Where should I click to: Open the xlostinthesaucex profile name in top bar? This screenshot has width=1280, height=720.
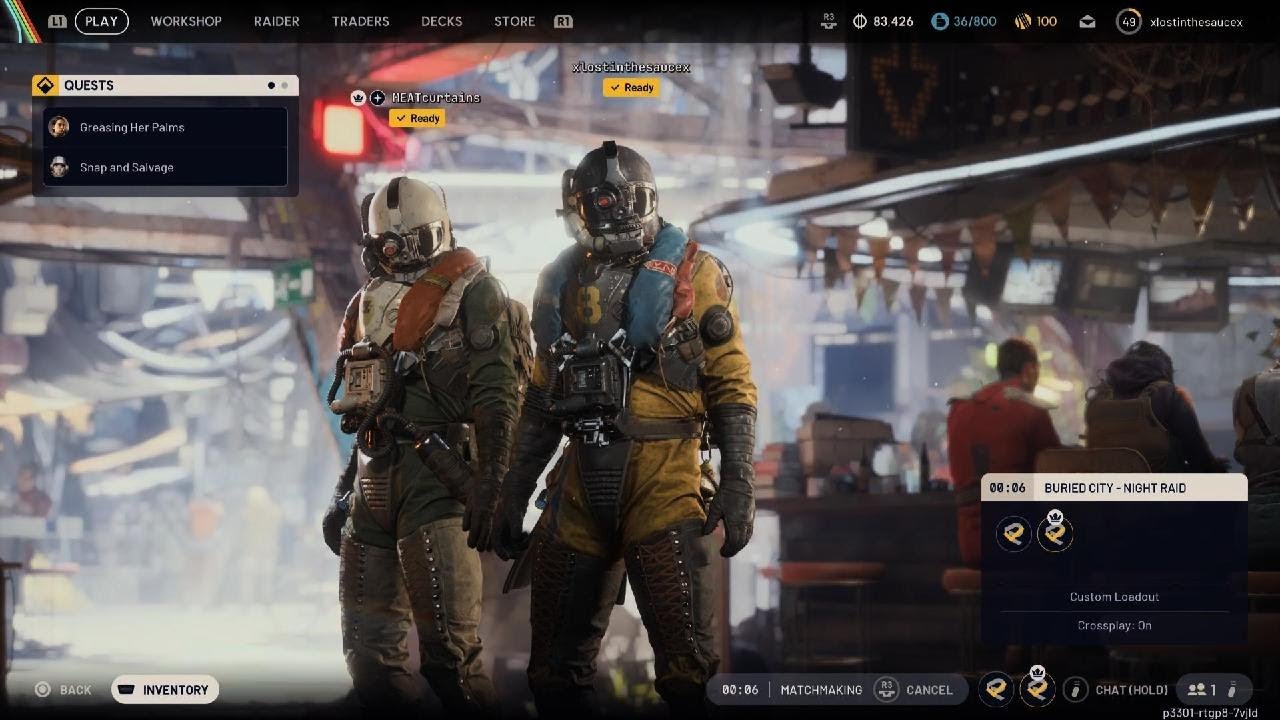[1196, 21]
